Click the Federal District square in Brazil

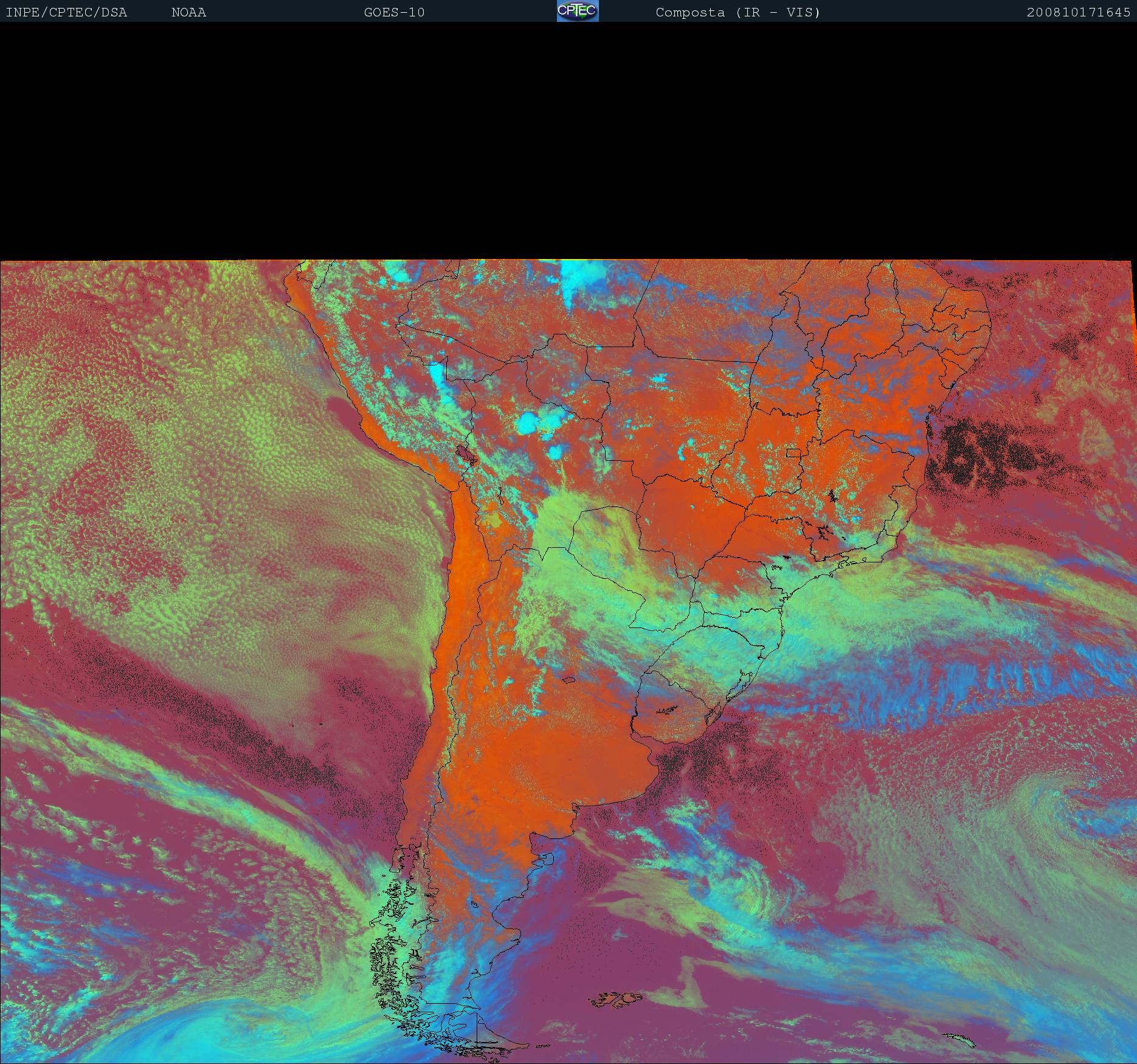pyautogui.click(x=793, y=452)
